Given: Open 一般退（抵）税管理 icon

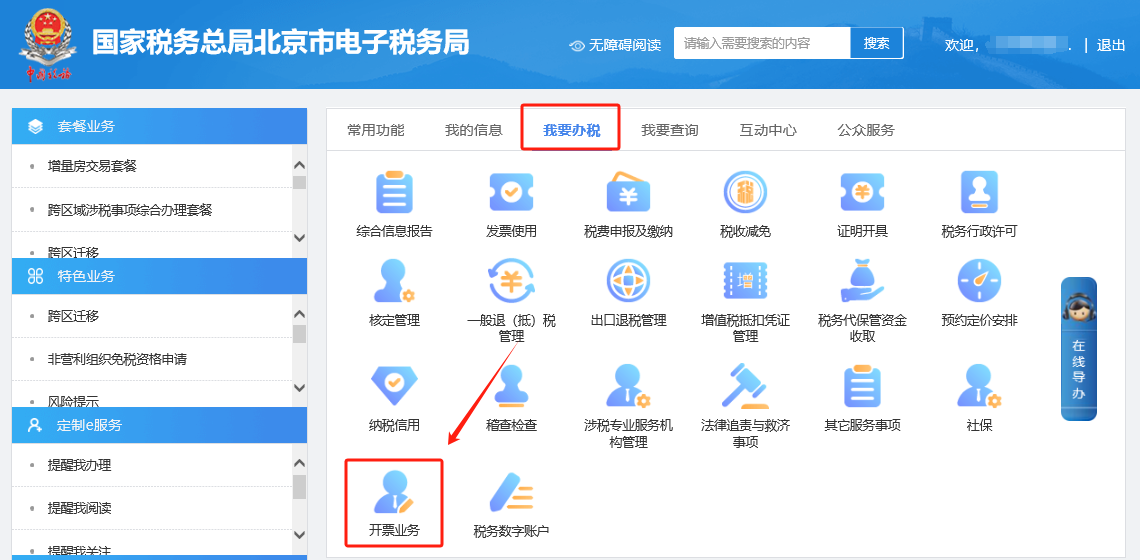Looking at the screenshot, I should coord(511,281).
